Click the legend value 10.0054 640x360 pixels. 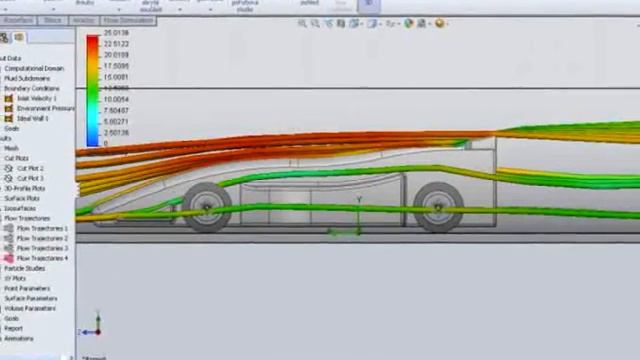click(116, 99)
